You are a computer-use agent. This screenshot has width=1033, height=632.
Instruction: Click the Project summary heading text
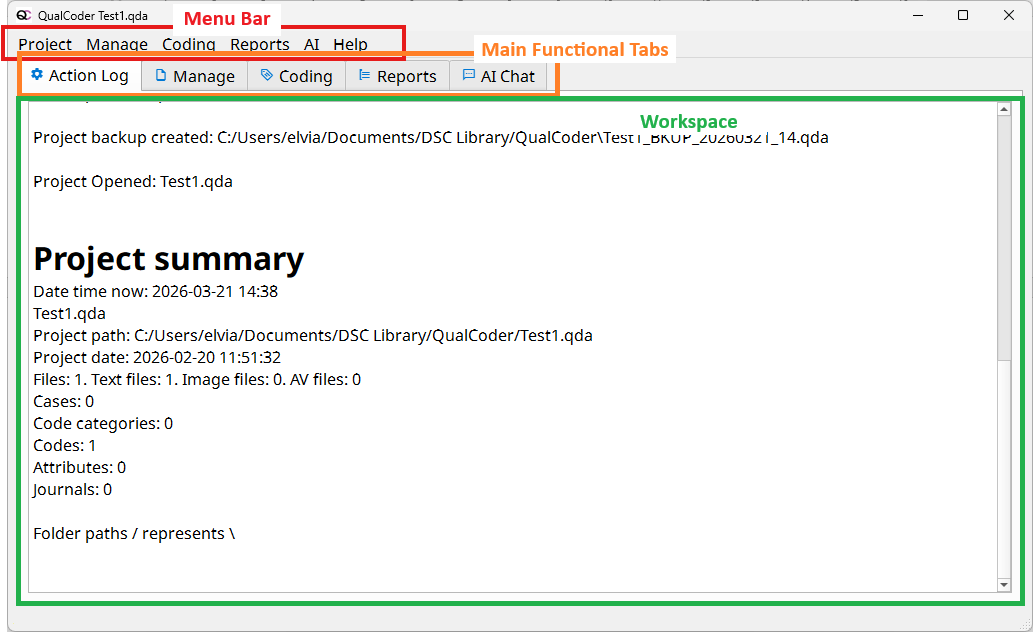[169, 259]
